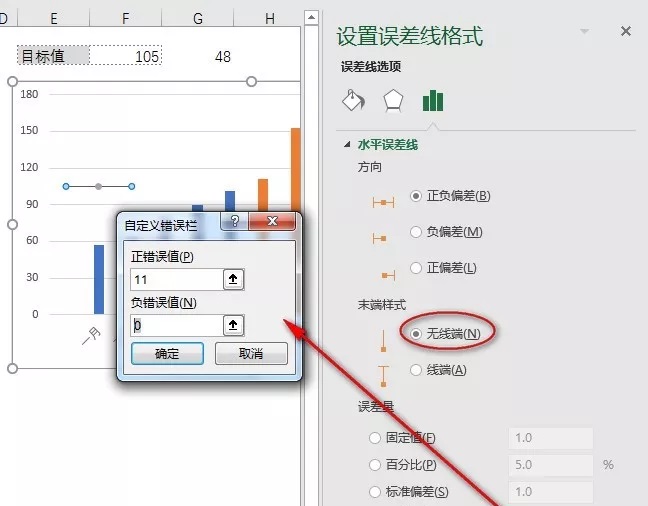Close the 设置误差线格式 pane
Image resolution: width=648 pixels, height=506 pixels.
tap(626, 32)
